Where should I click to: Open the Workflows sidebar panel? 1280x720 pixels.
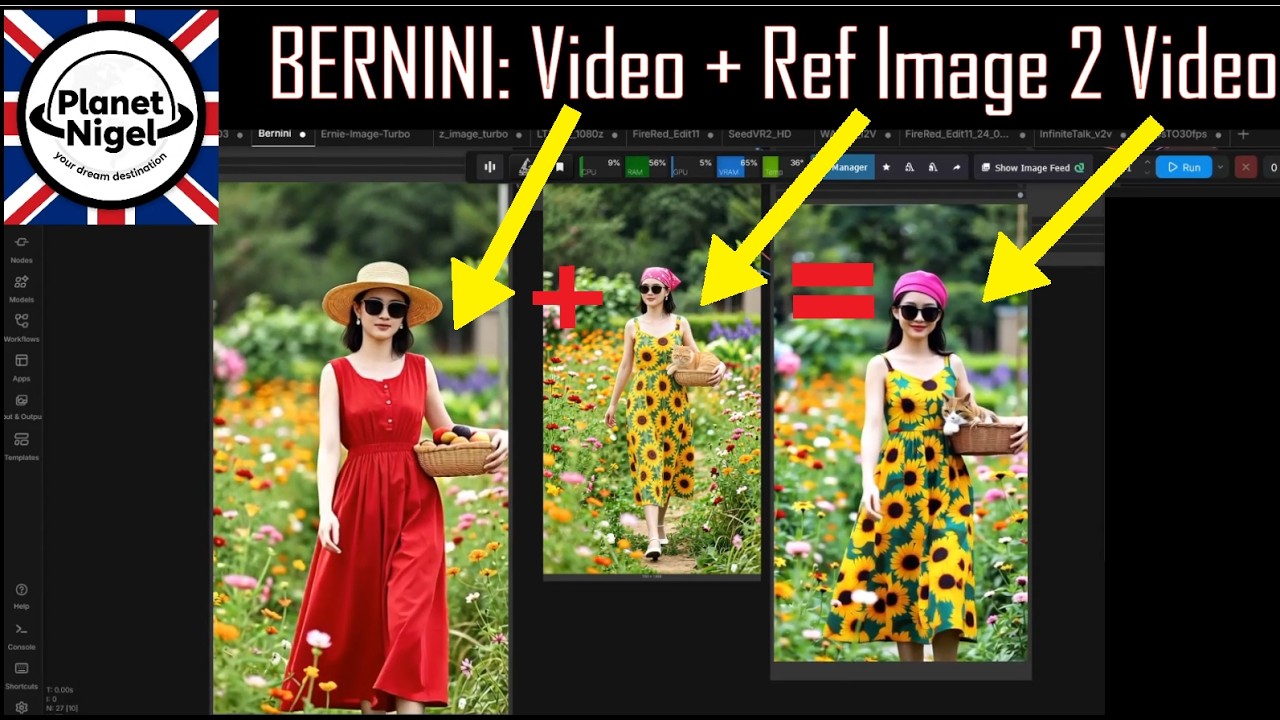21,328
